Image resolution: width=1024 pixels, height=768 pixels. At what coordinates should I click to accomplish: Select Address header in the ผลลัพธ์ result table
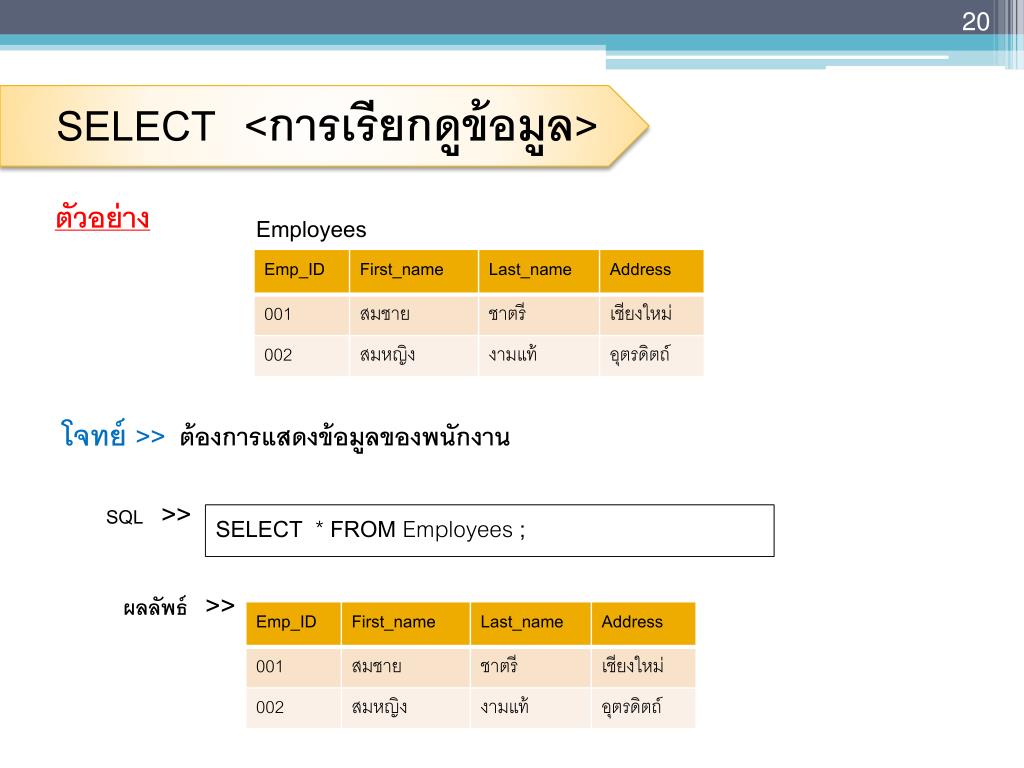(643, 623)
